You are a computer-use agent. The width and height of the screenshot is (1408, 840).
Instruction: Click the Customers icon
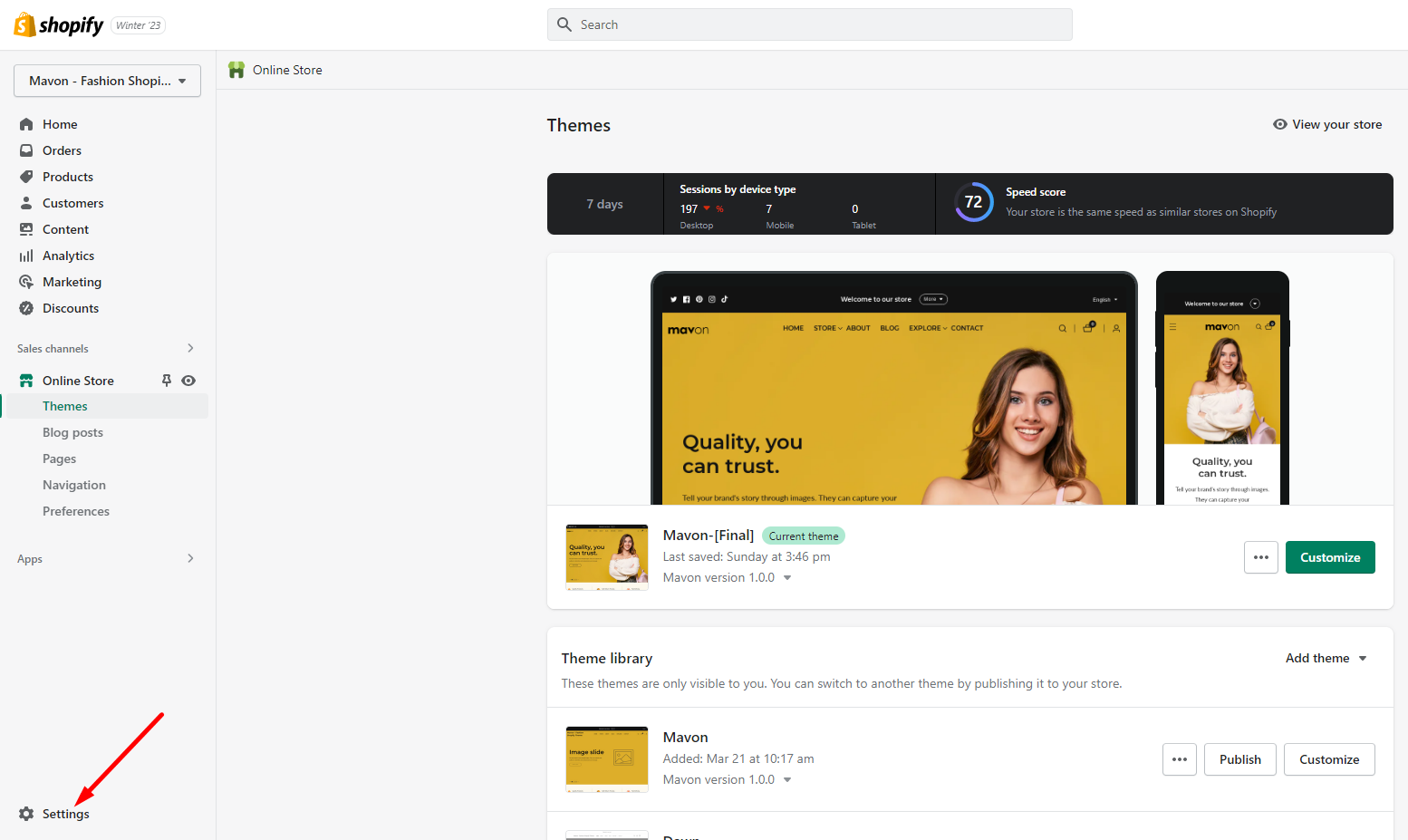[x=26, y=203]
